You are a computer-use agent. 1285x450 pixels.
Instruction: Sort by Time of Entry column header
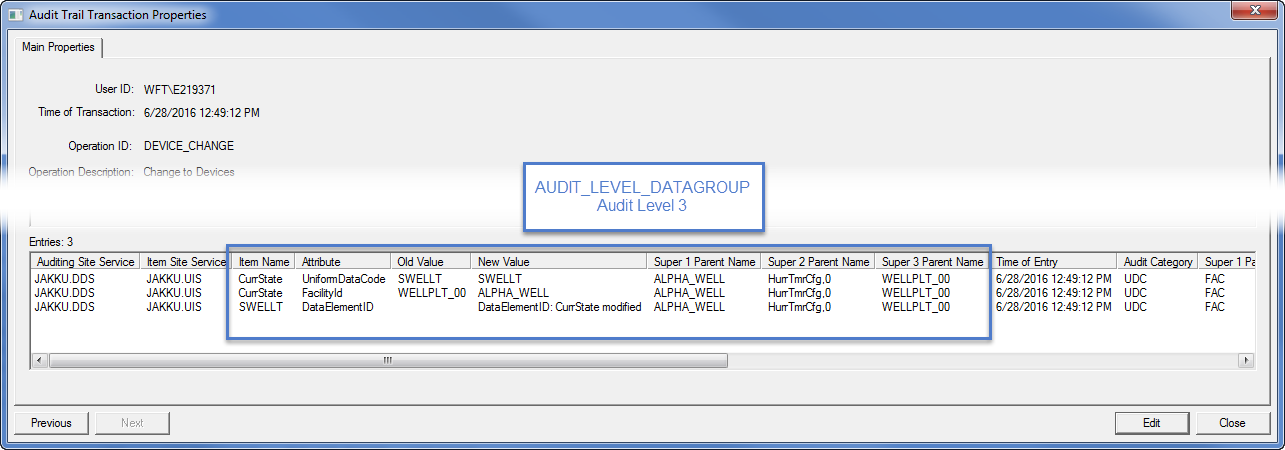tap(1054, 262)
